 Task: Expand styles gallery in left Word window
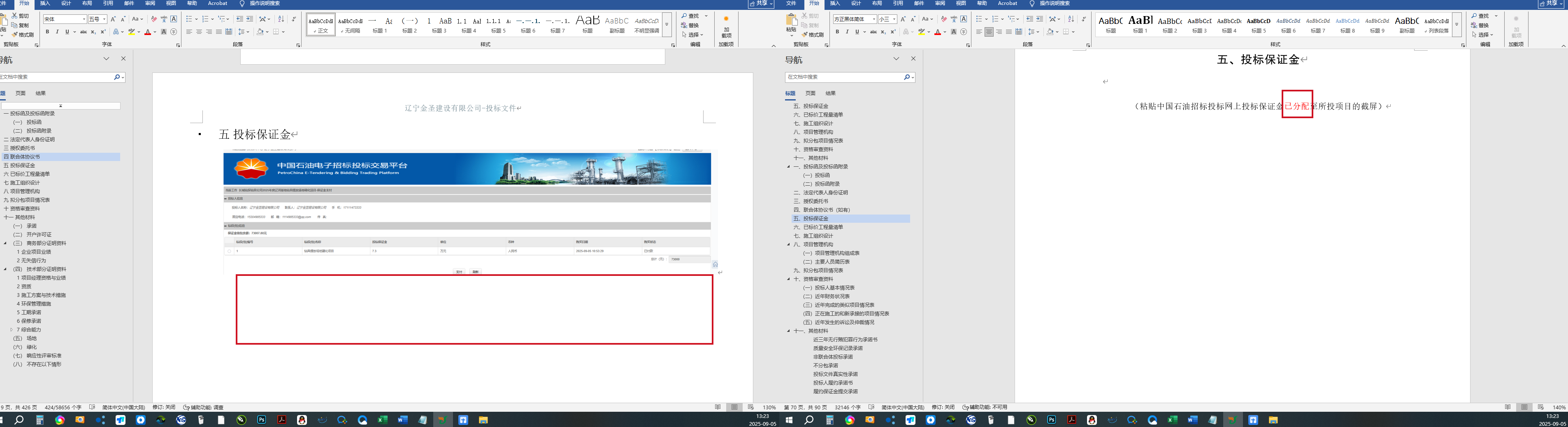(x=667, y=24)
